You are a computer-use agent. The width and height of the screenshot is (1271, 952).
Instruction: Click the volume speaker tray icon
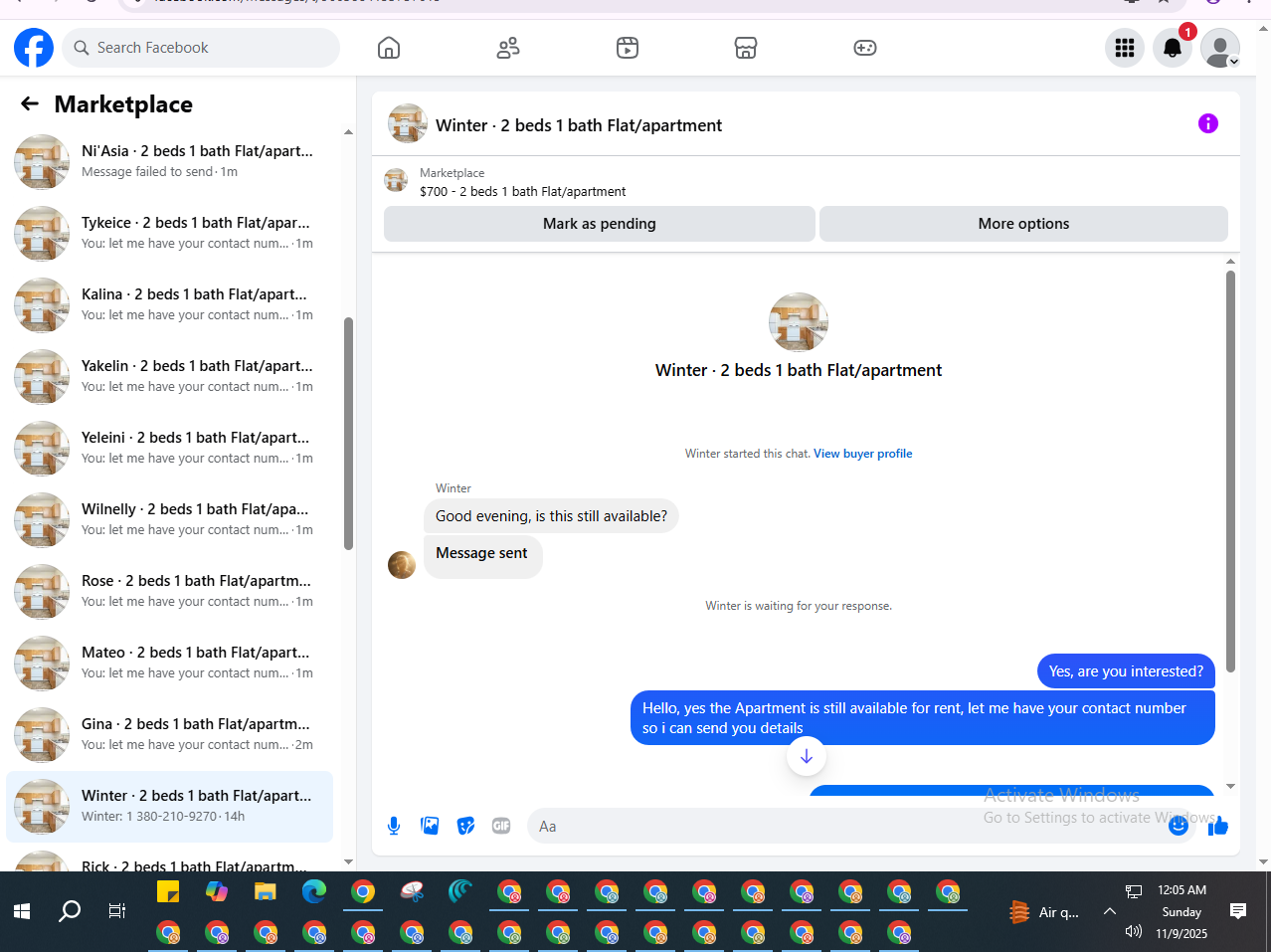(x=1134, y=932)
